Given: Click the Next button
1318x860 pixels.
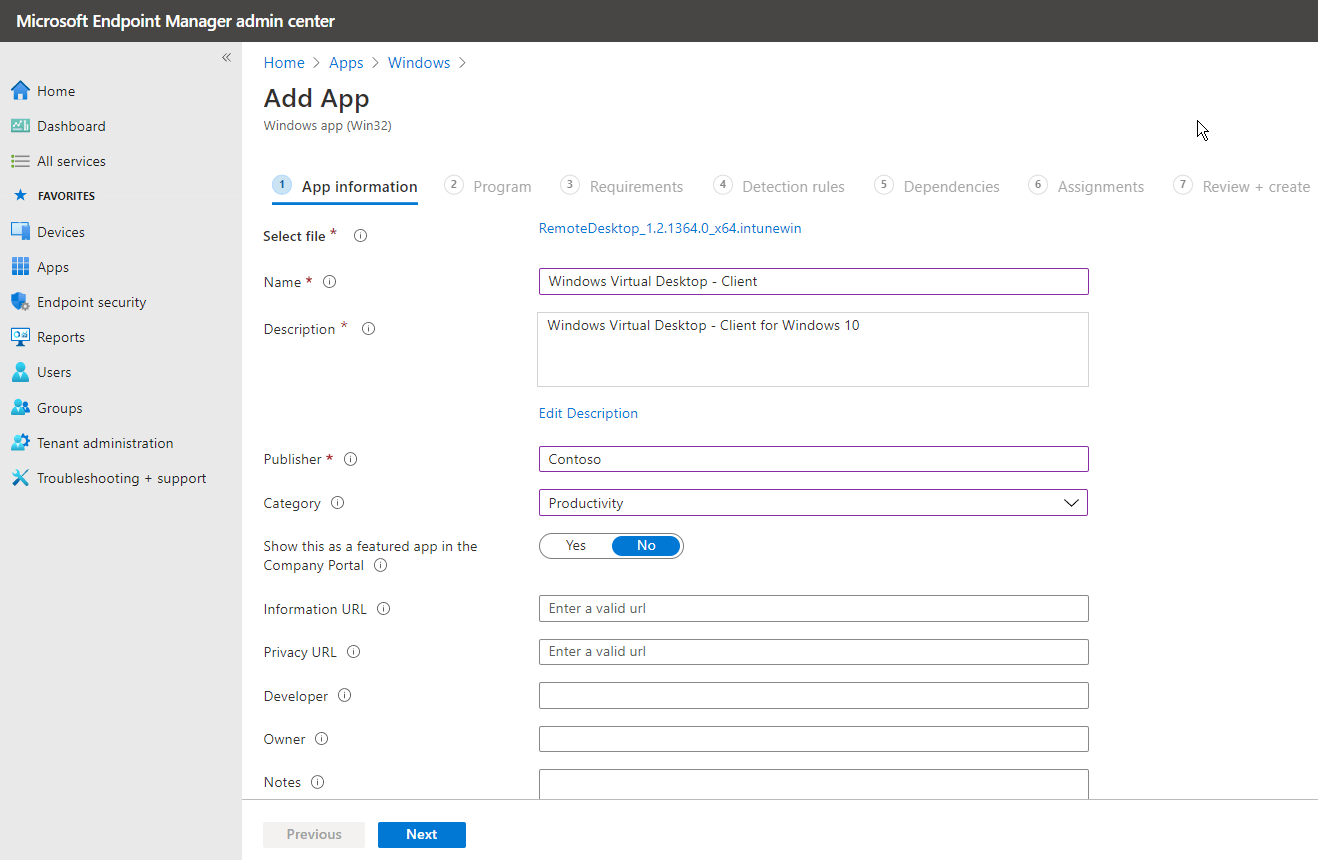Looking at the screenshot, I should (x=422, y=834).
